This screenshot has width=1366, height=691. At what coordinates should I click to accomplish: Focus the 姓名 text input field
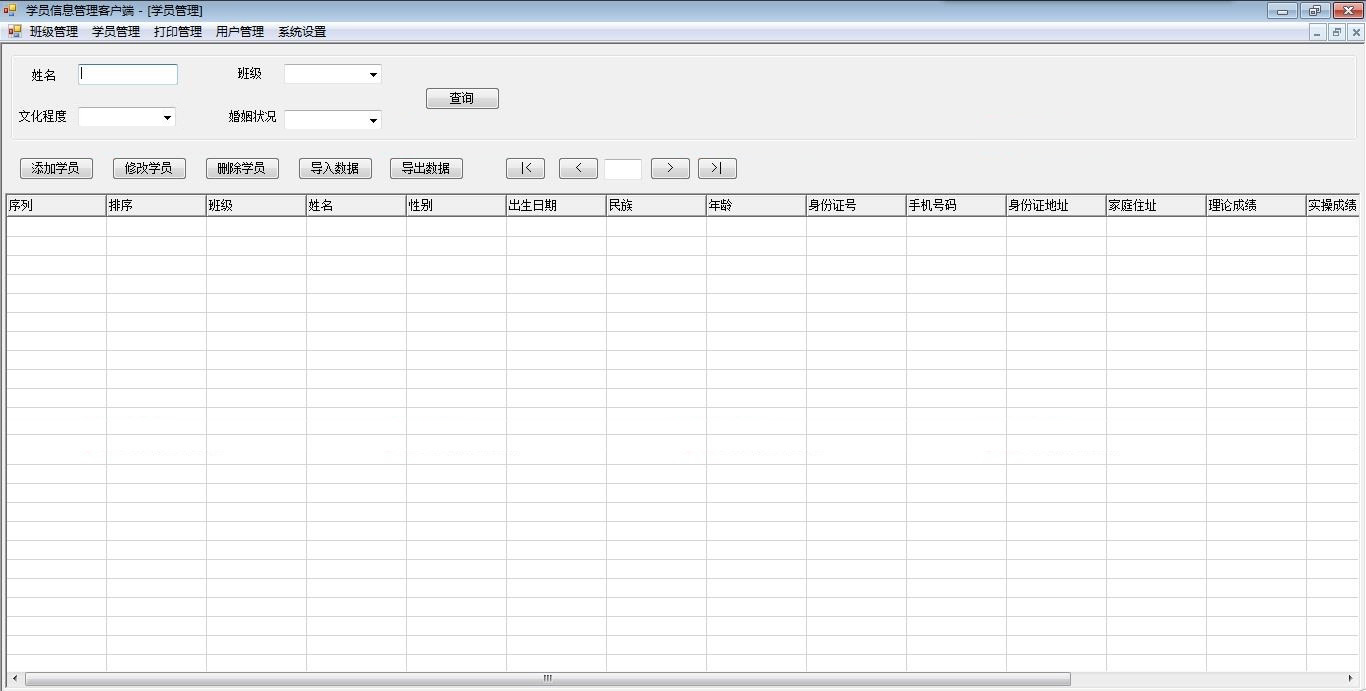128,74
